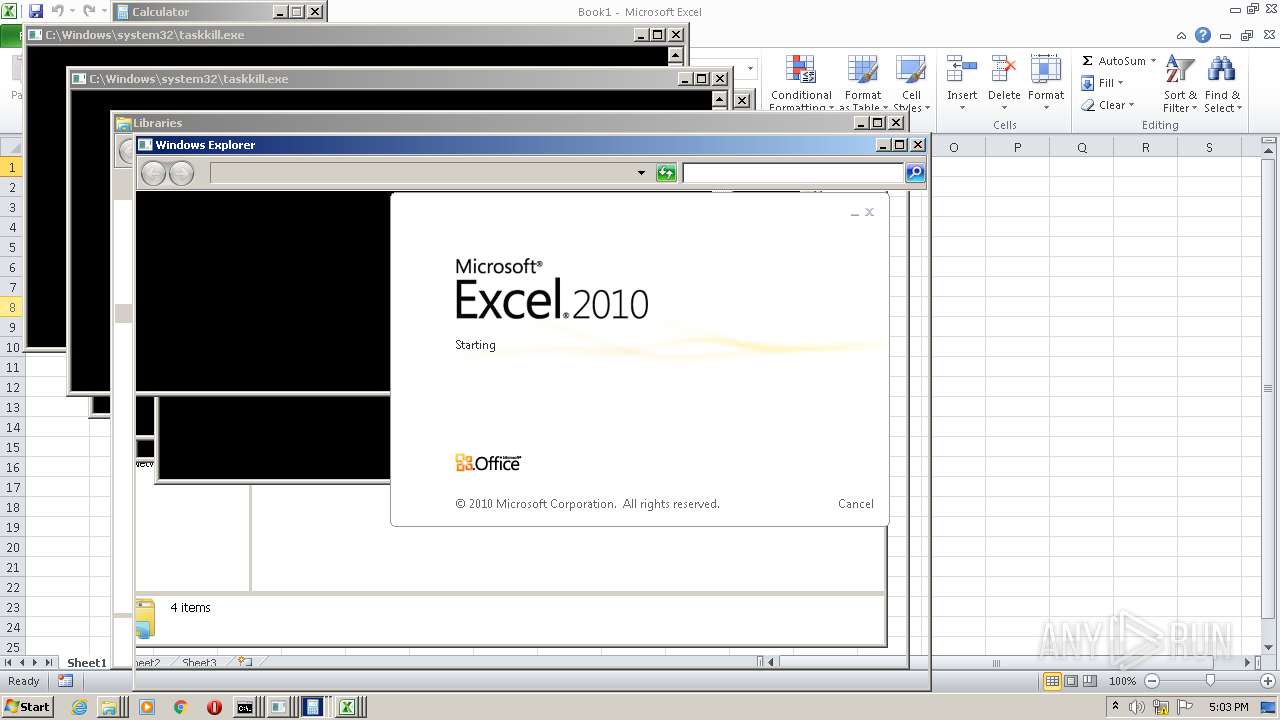Select row header 15

coord(13,447)
